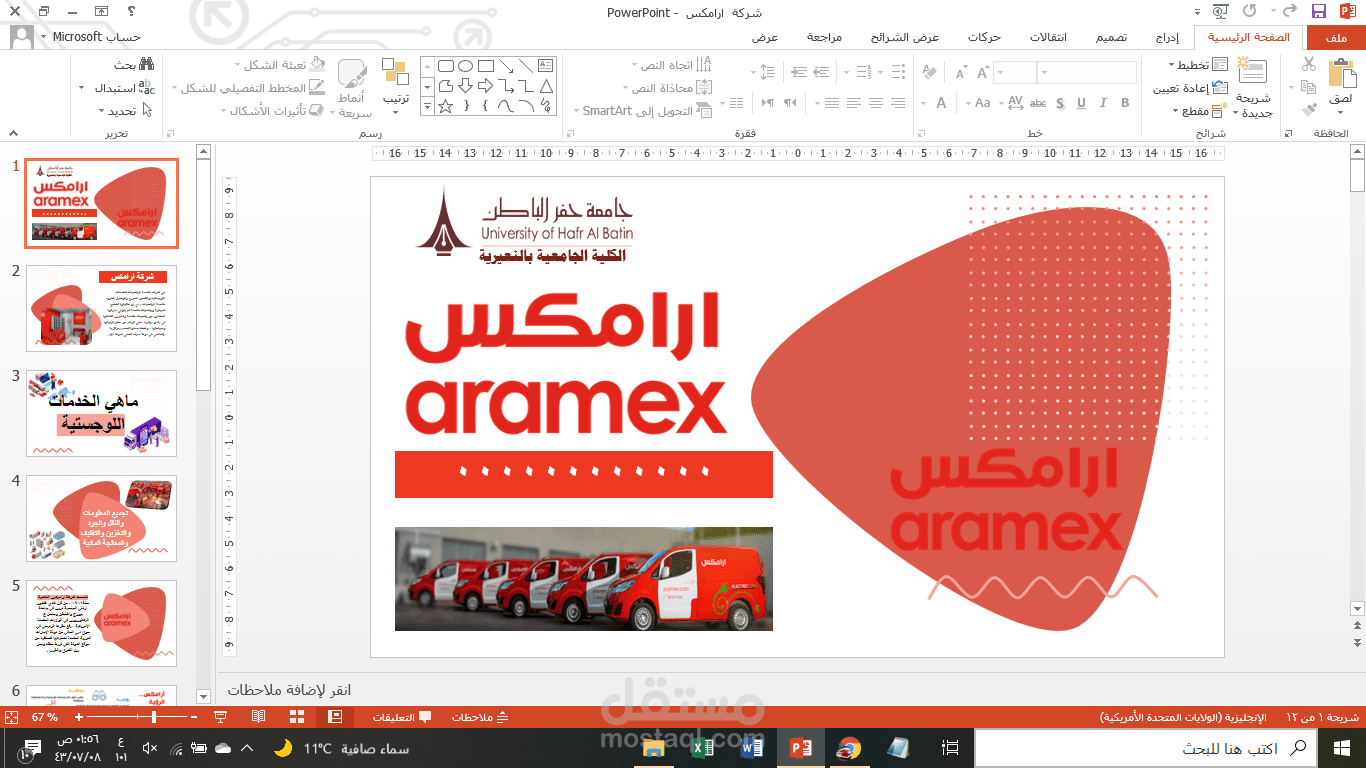Click Windows search box (اكتب هنا للبحث)

(x=1145, y=748)
